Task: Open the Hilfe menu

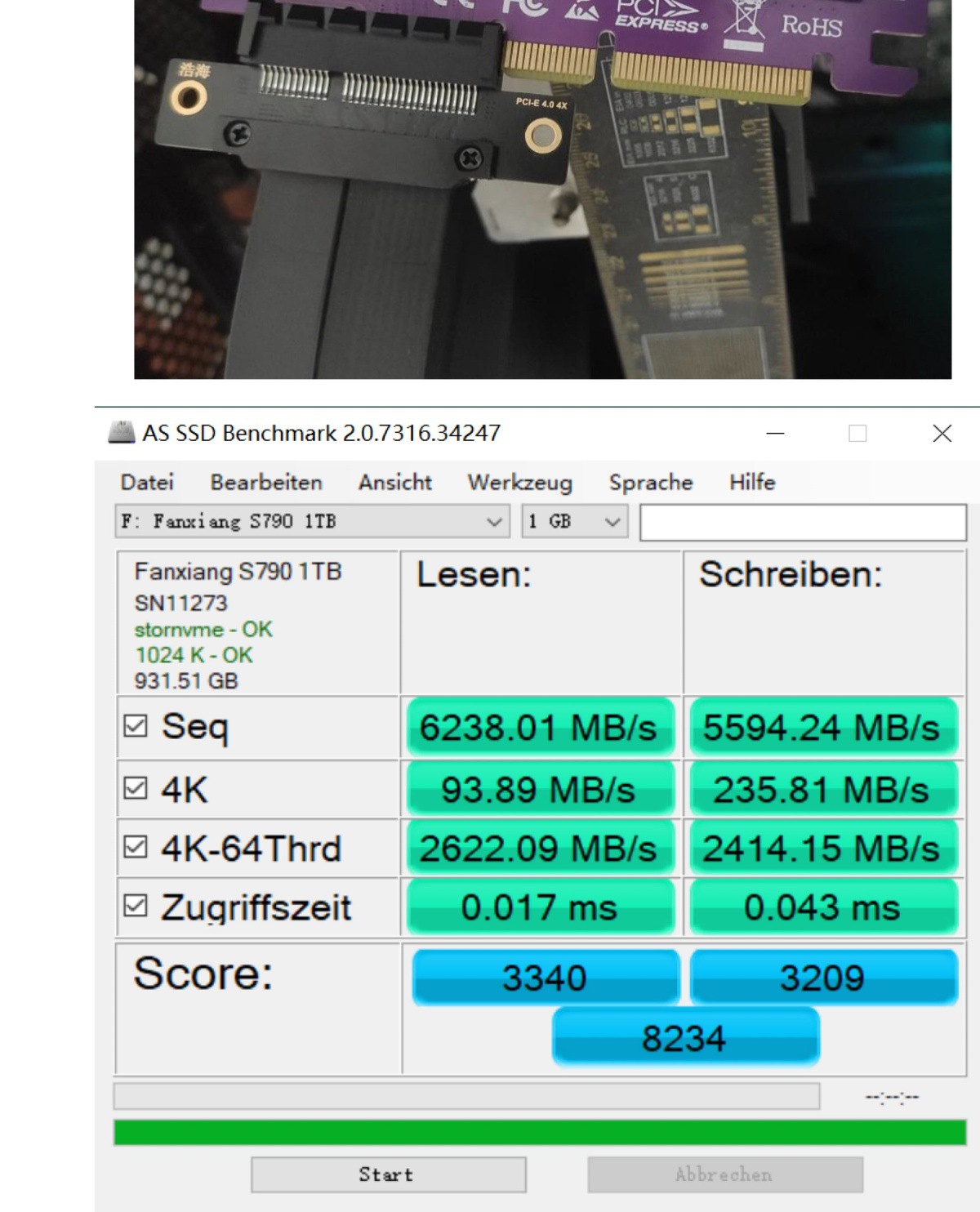Action: coord(752,482)
